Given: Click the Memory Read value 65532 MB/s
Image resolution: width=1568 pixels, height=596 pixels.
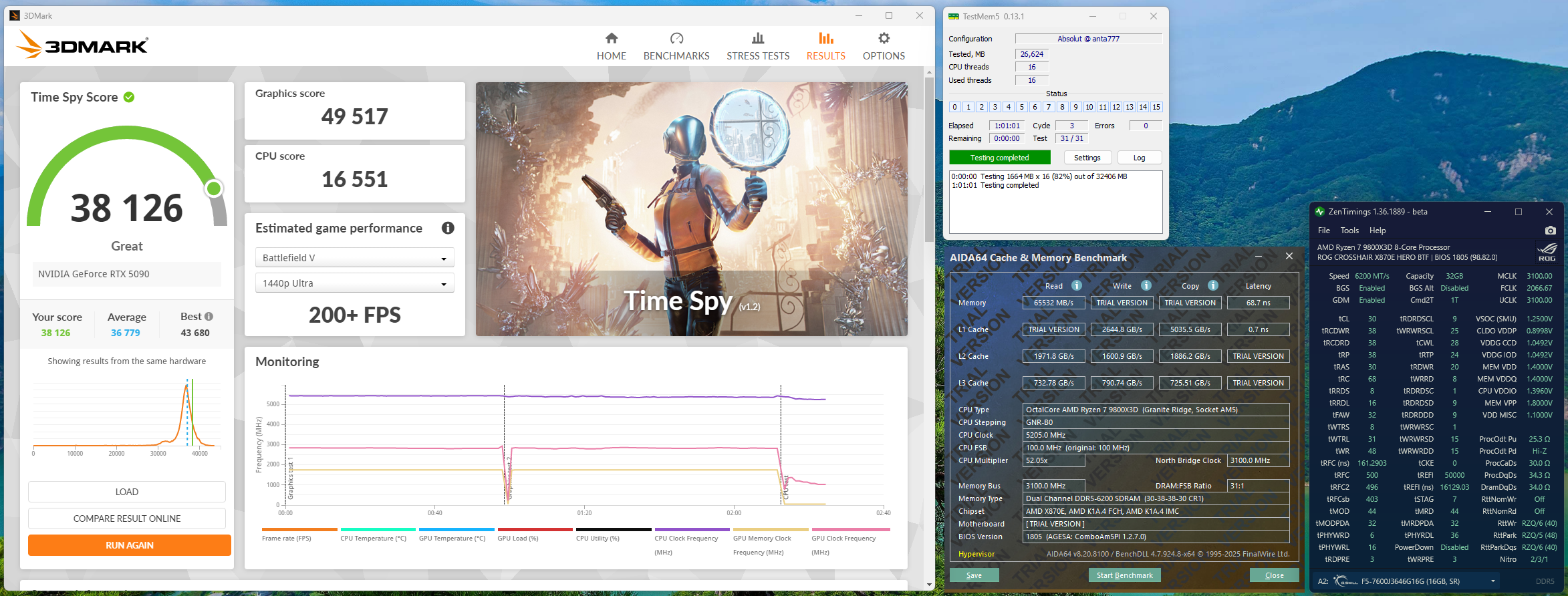Looking at the screenshot, I should coord(1053,303).
